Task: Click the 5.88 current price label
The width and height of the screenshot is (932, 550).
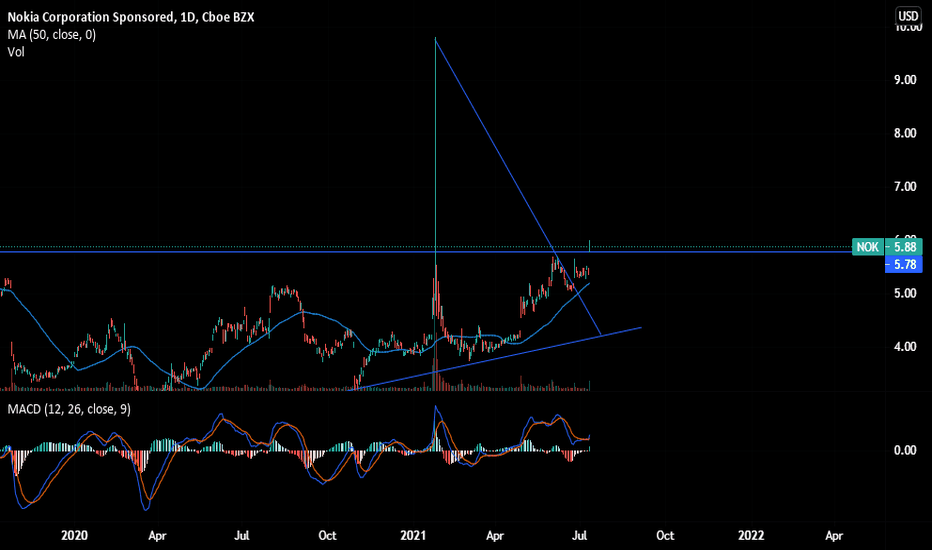Action: [904, 247]
